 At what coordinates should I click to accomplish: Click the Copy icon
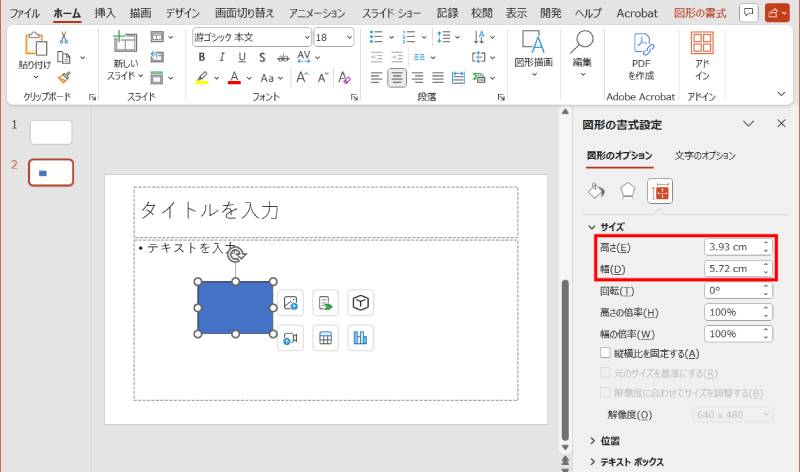click(x=64, y=58)
